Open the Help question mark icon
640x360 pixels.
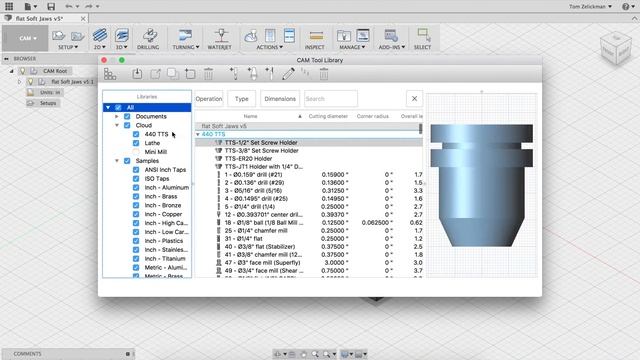(x=625, y=7)
